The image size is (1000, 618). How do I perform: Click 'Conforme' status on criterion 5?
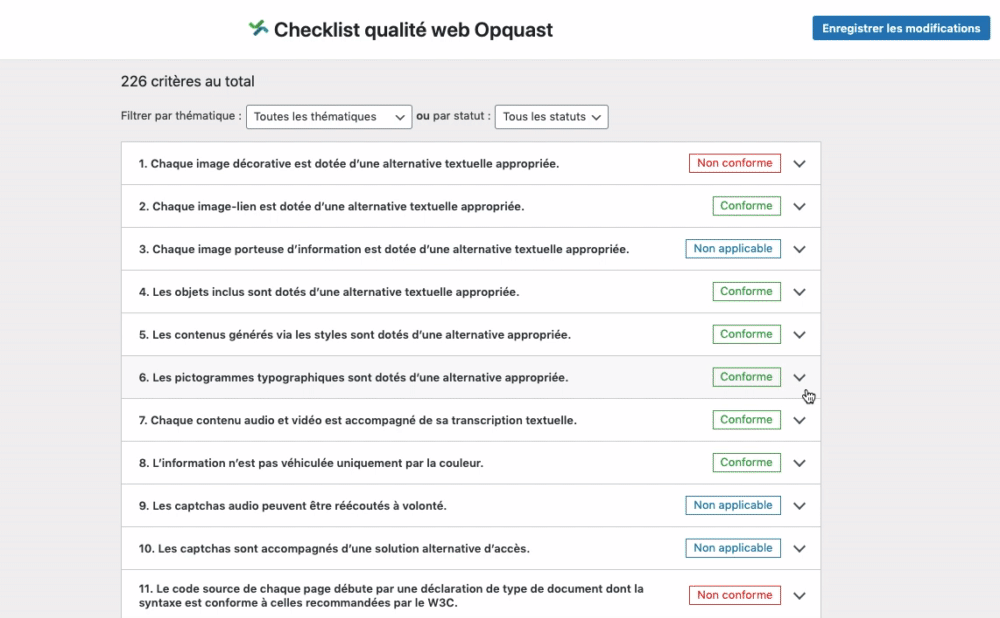pos(746,334)
